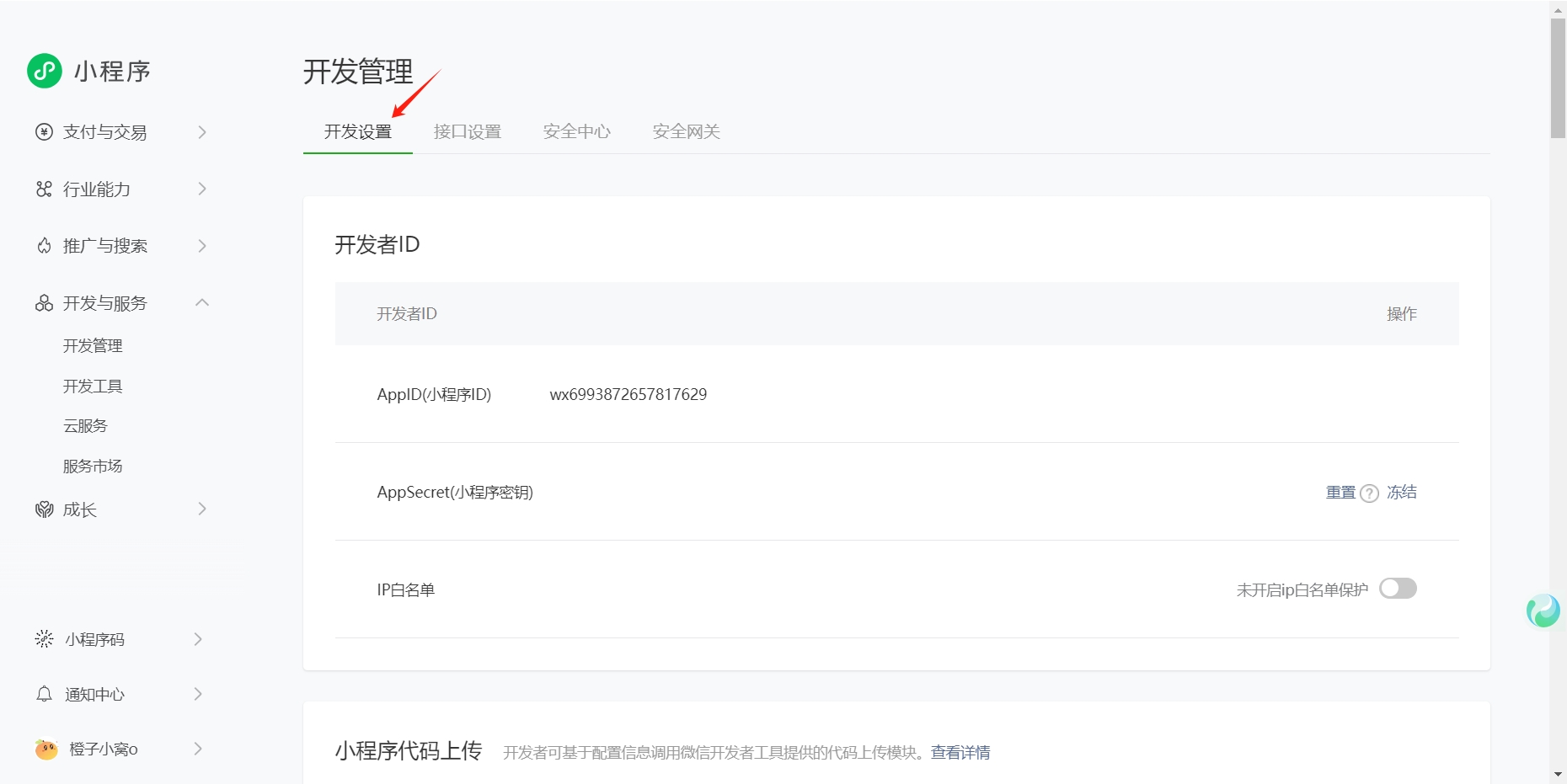Screen dimensions: 1567x784
Task: Click the green mini program logo icon
Action: click(x=45, y=71)
